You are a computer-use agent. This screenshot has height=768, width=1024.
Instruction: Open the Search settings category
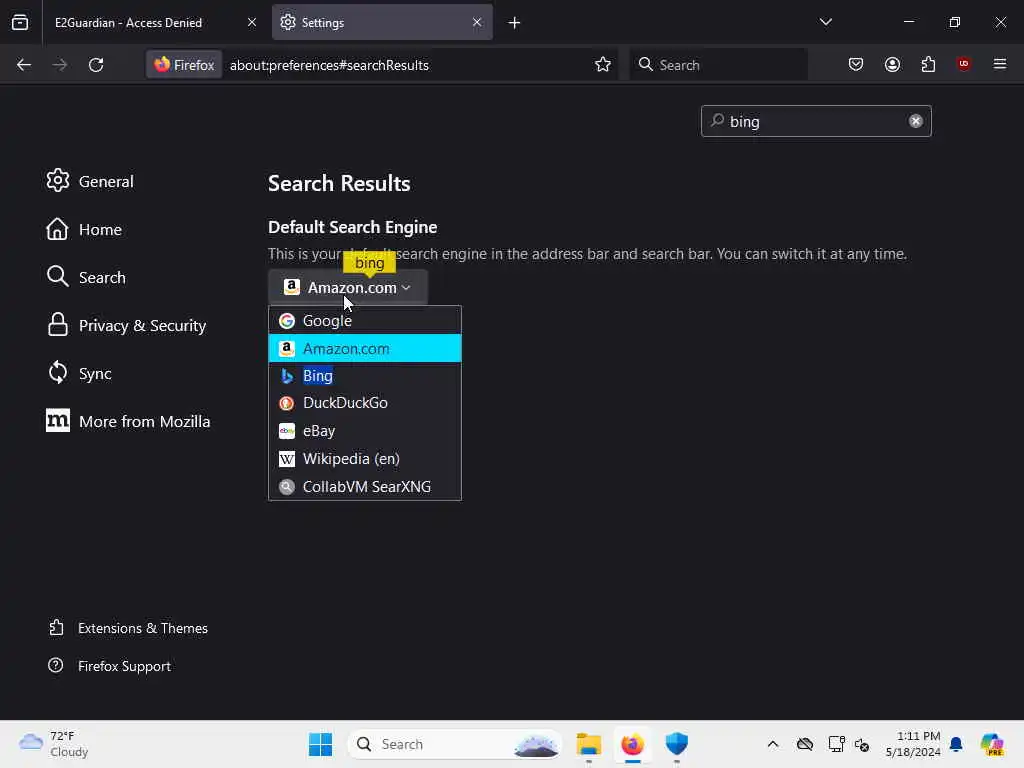[86, 277]
